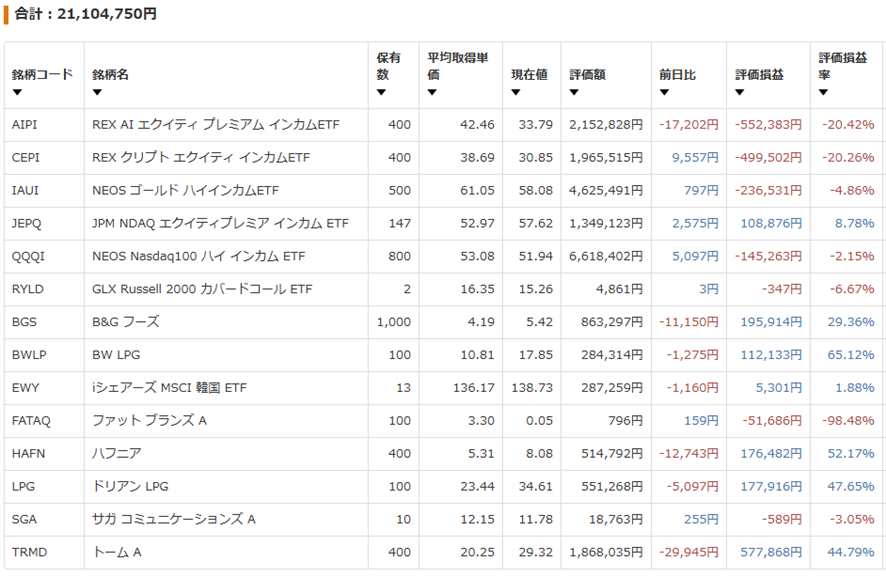886x577 pixels.
Task: Select the B&G フーズ stock name
Action: tap(125, 322)
